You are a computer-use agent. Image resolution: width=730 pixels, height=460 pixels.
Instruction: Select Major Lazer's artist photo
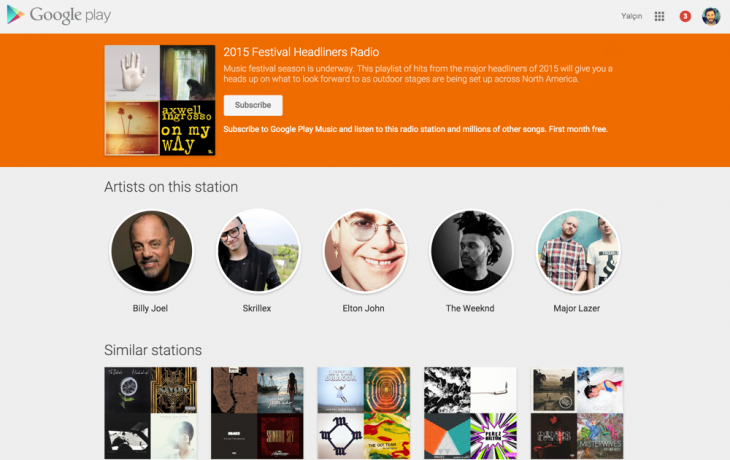point(577,250)
